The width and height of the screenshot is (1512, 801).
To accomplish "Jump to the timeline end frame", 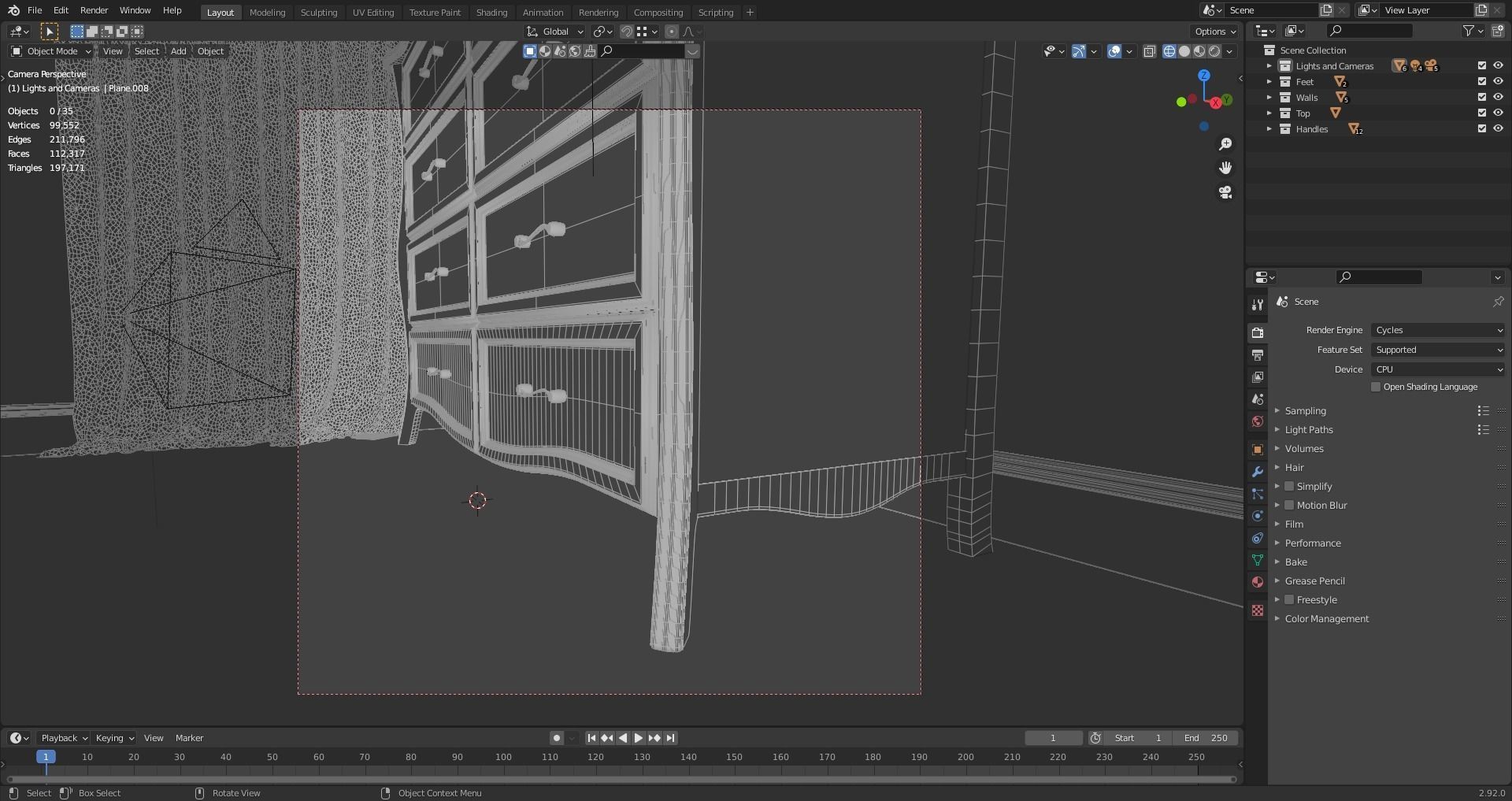I will (x=670, y=738).
